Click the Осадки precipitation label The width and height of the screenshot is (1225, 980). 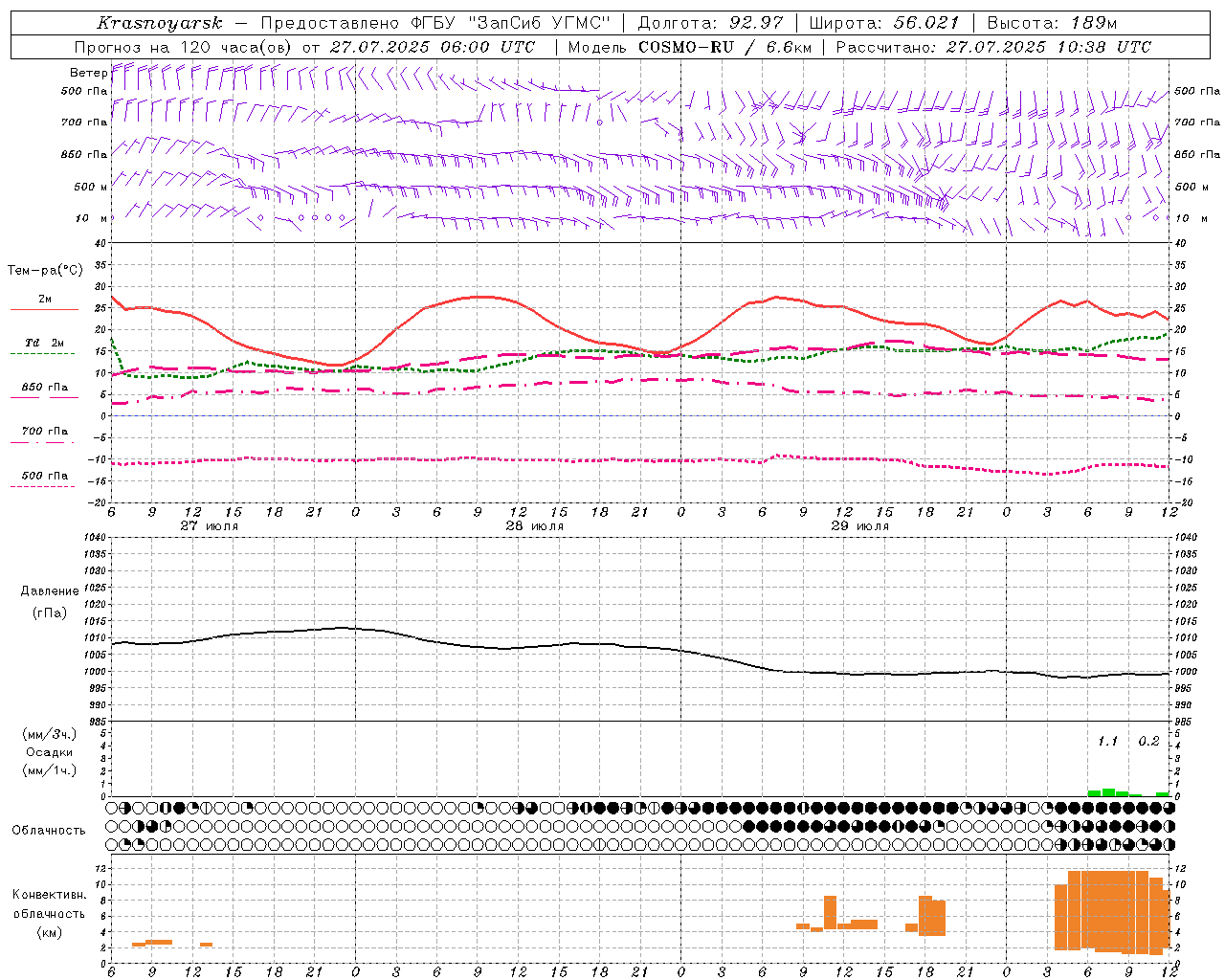point(50,752)
